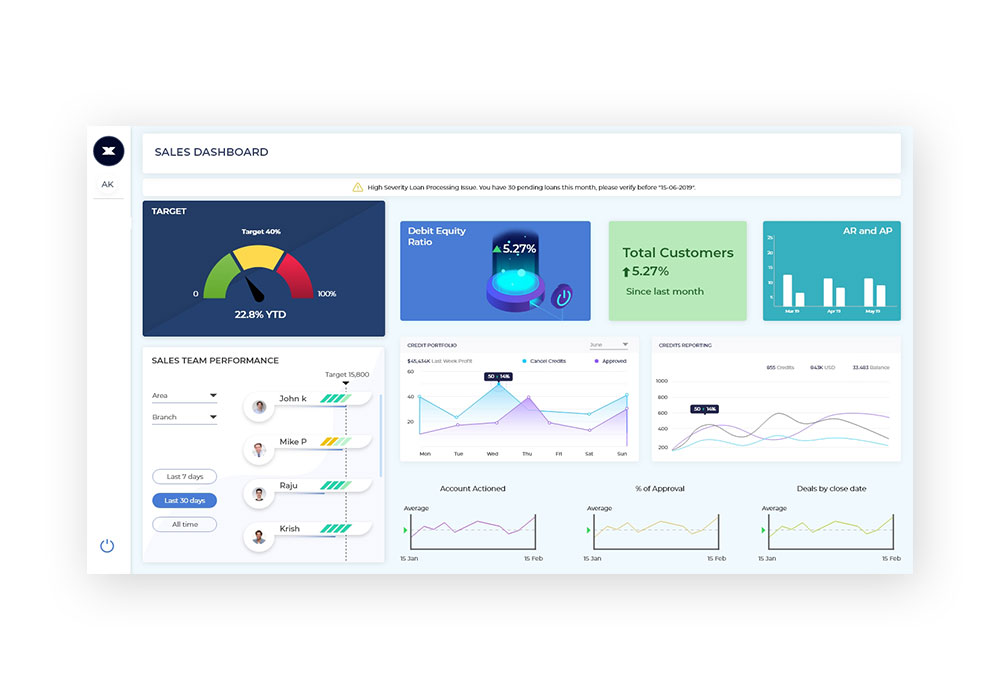
Task: Click the warning triangle alert icon
Action: point(358,187)
